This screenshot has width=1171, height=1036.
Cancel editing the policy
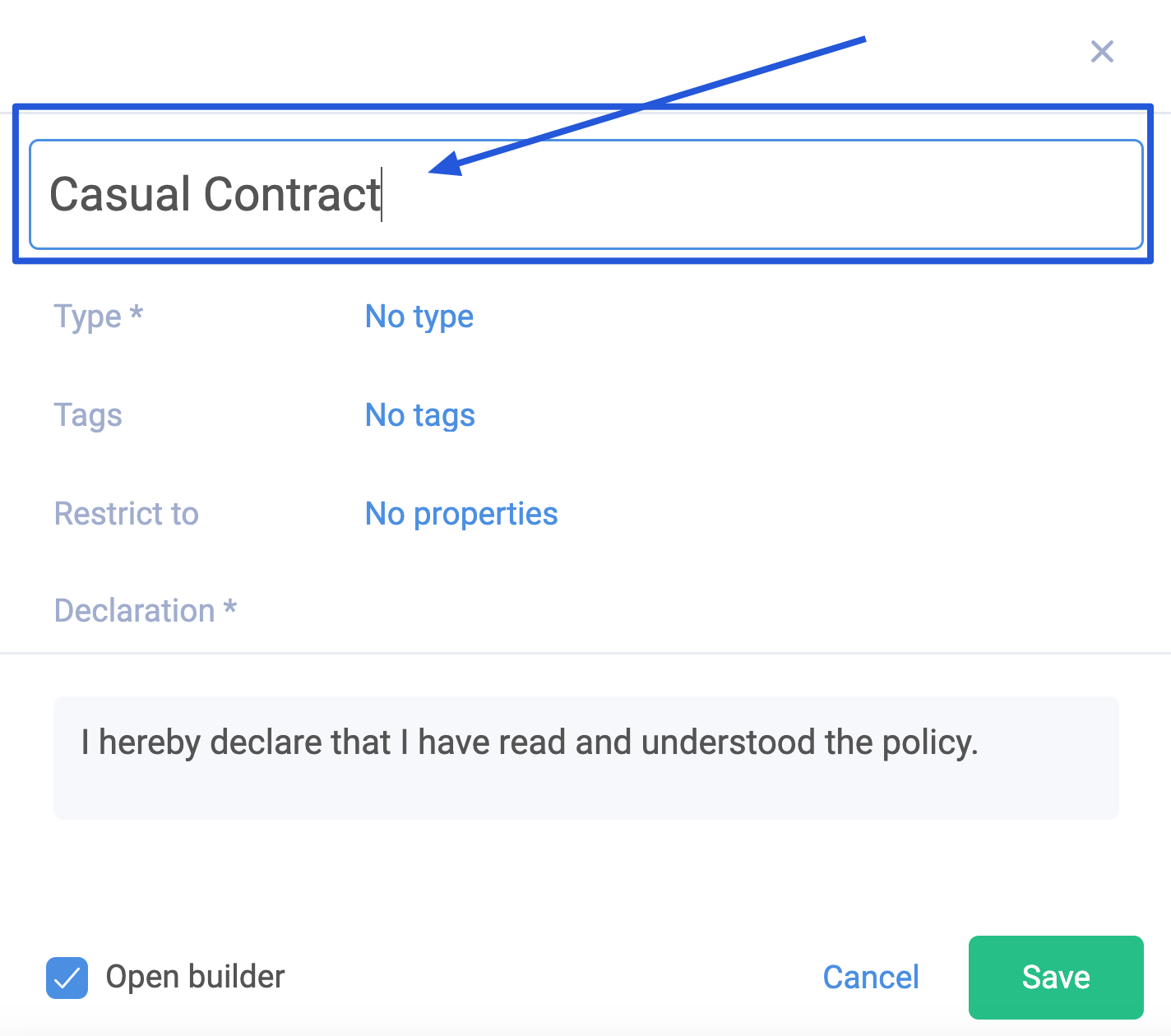[871, 978]
